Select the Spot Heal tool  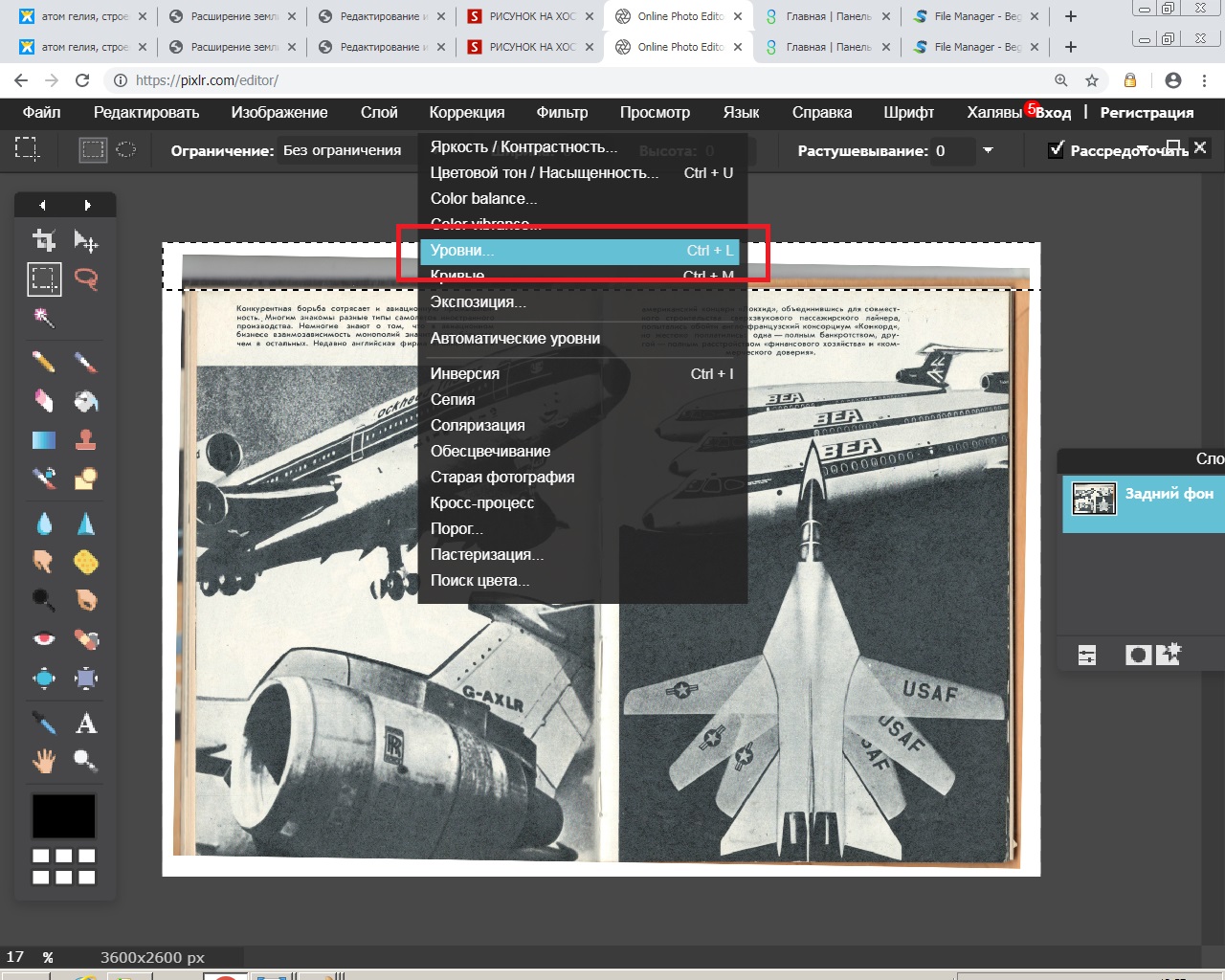(x=86, y=638)
